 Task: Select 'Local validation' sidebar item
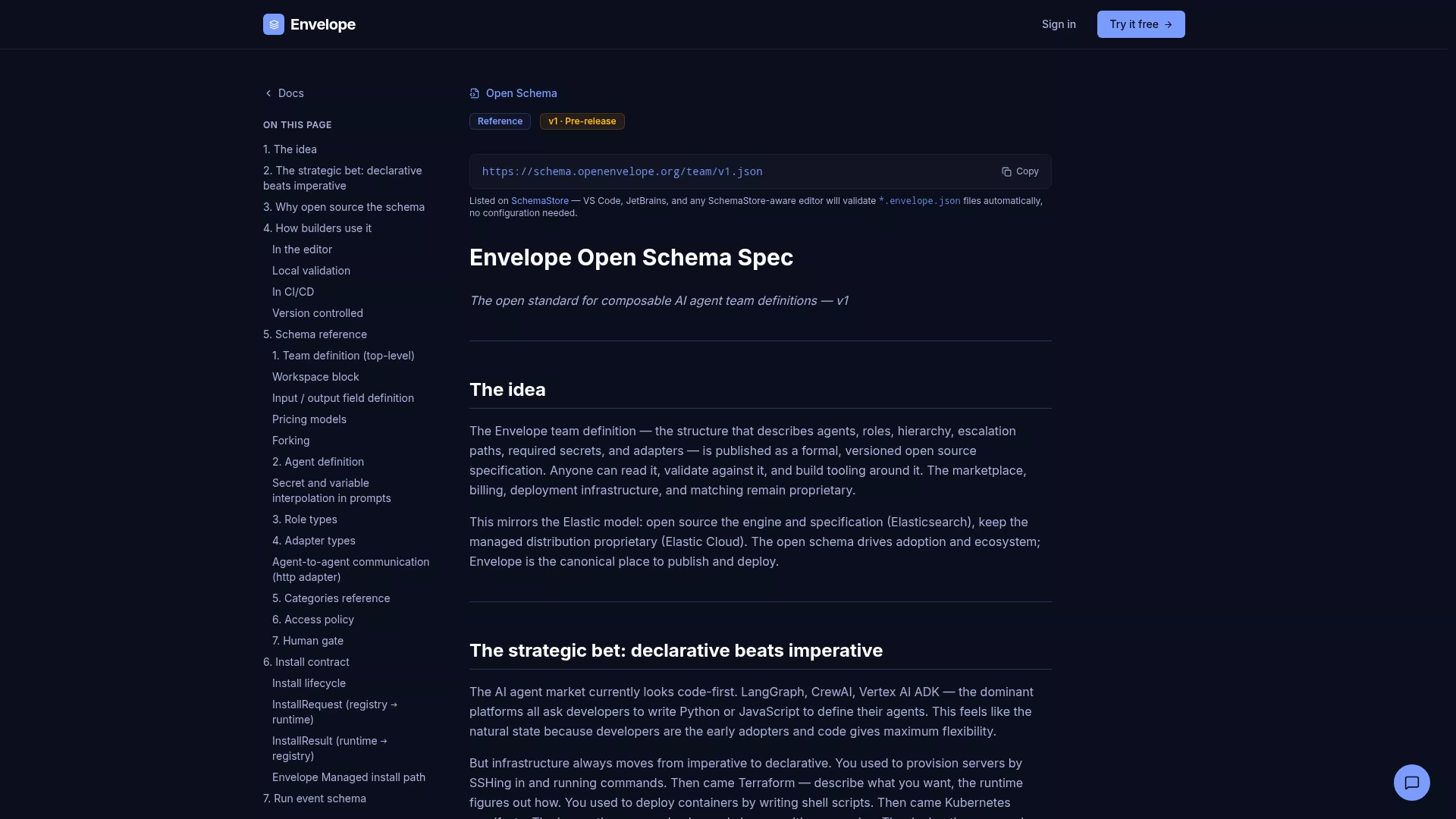point(312,271)
